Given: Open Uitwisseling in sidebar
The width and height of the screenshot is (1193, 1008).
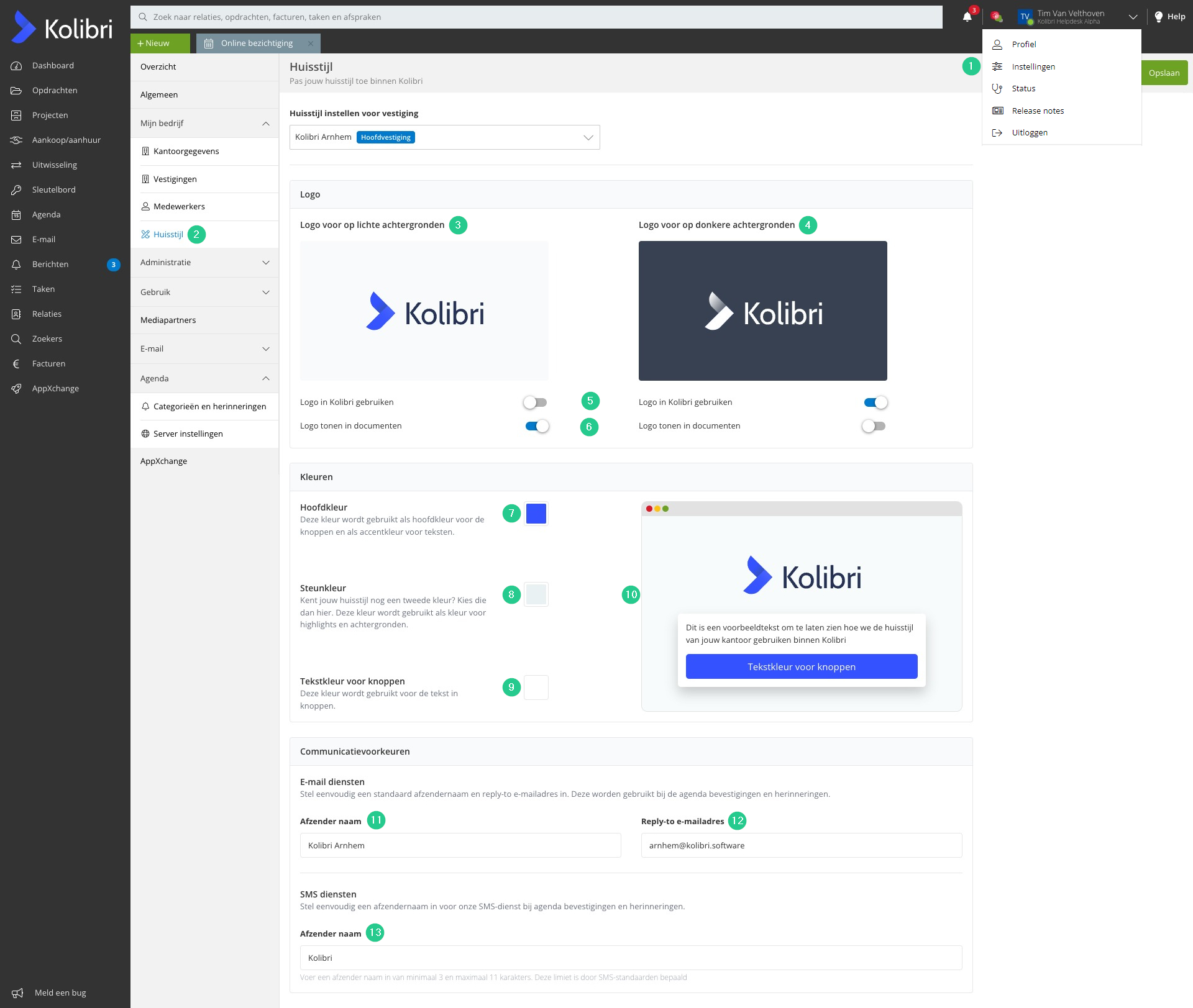Looking at the screenshot, I should [55, 165].
